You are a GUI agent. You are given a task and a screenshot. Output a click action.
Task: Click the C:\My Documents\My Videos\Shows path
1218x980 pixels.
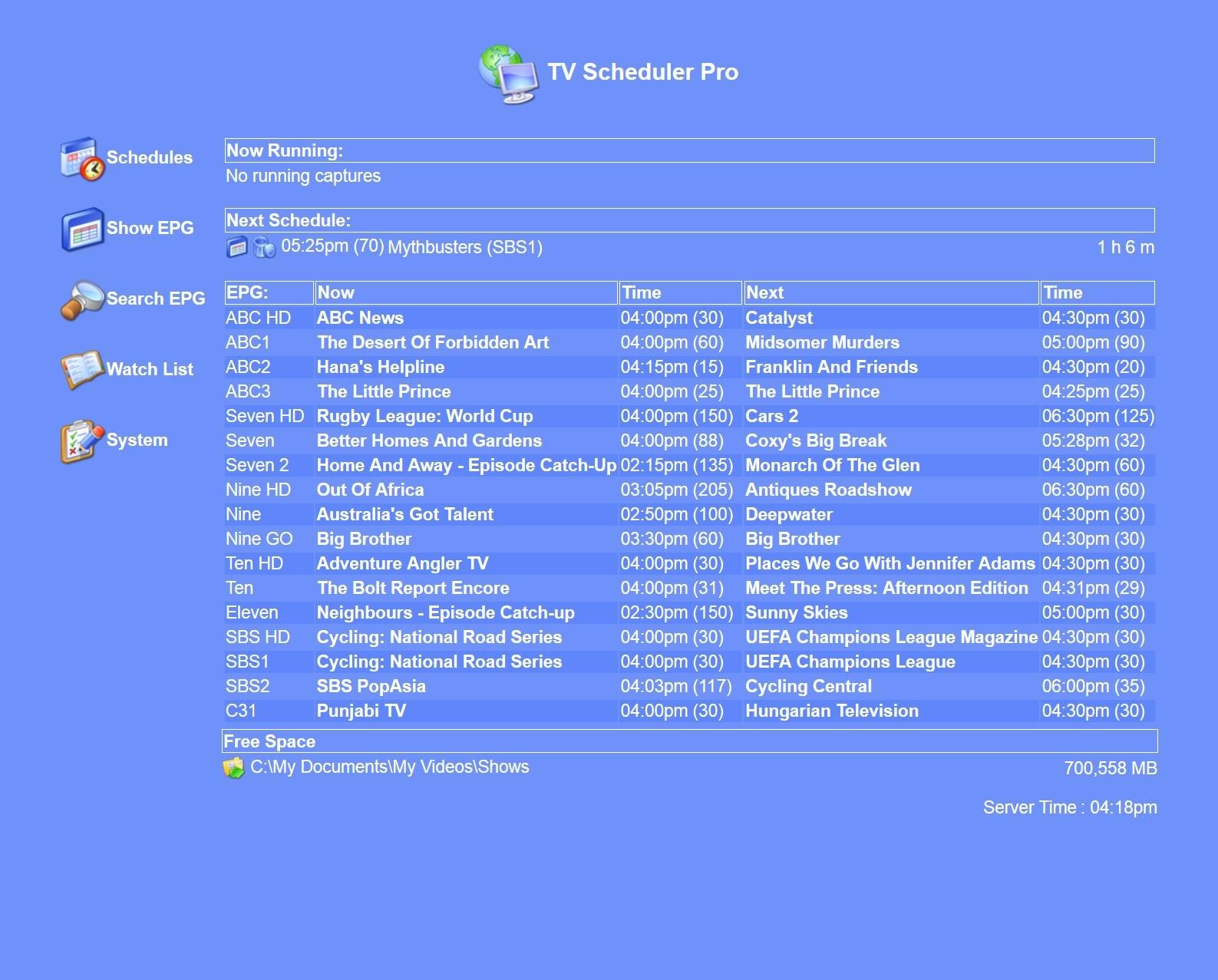click(x=390, y=767)
